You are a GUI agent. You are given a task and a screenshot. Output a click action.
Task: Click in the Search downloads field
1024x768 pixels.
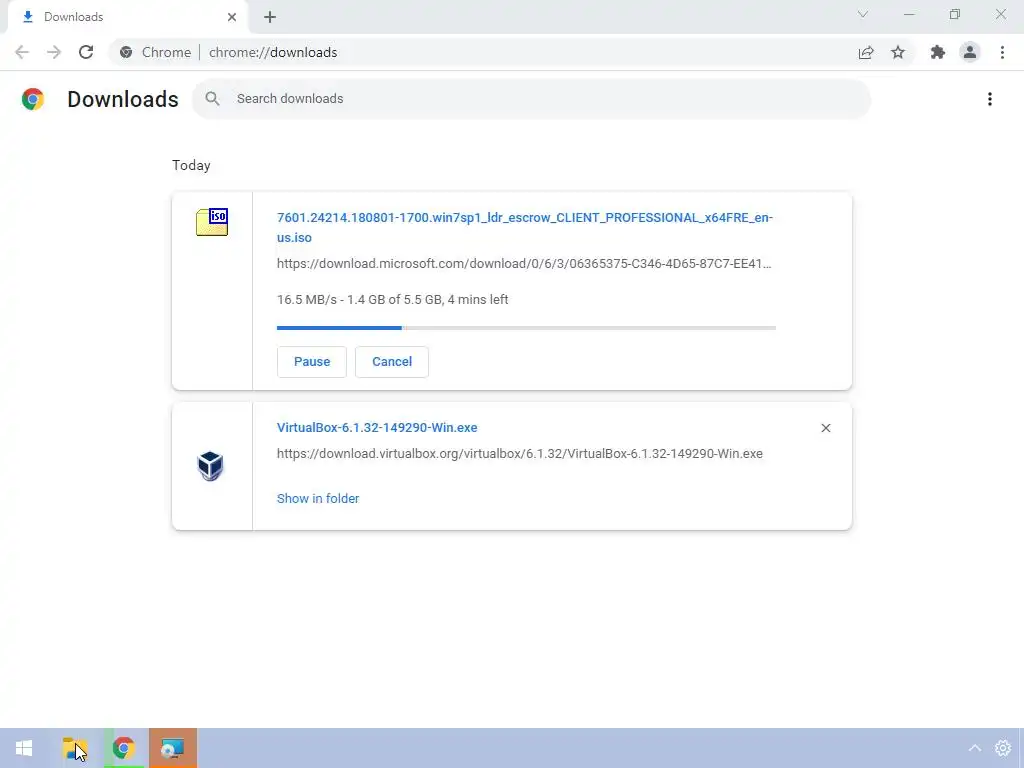[x=532, y=99]
